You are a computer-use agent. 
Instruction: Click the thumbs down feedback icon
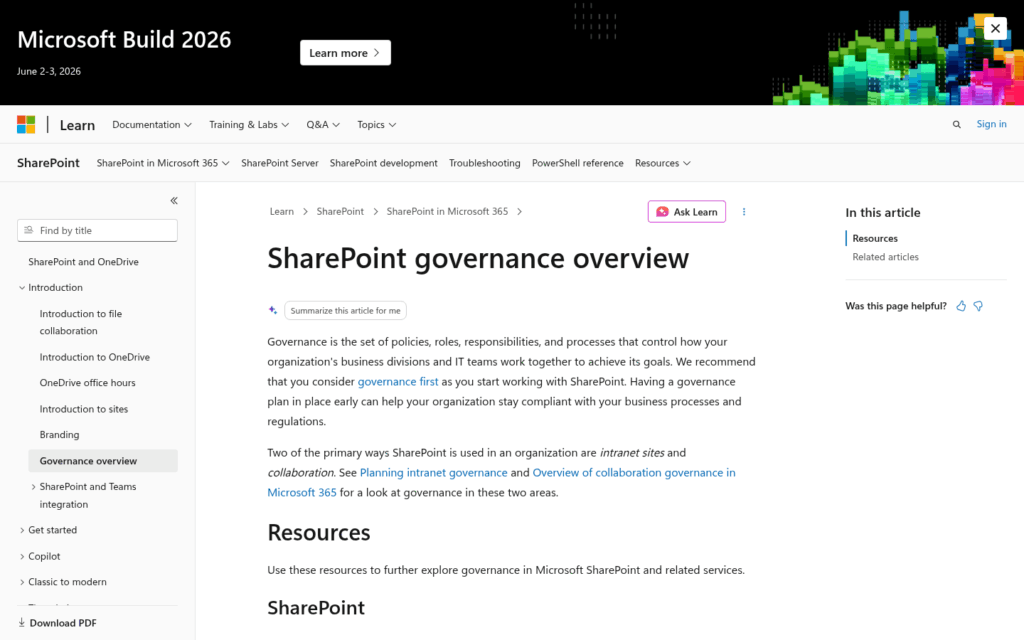coord(978,306)
